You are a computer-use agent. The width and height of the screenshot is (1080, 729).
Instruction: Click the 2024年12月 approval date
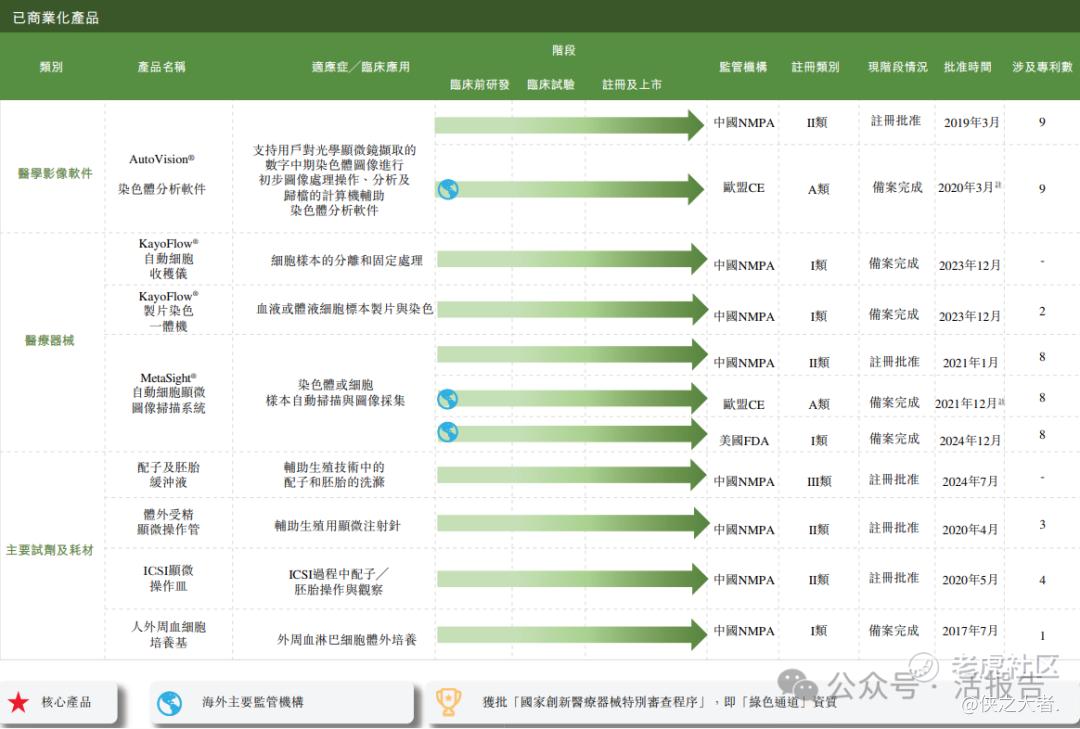970,440
